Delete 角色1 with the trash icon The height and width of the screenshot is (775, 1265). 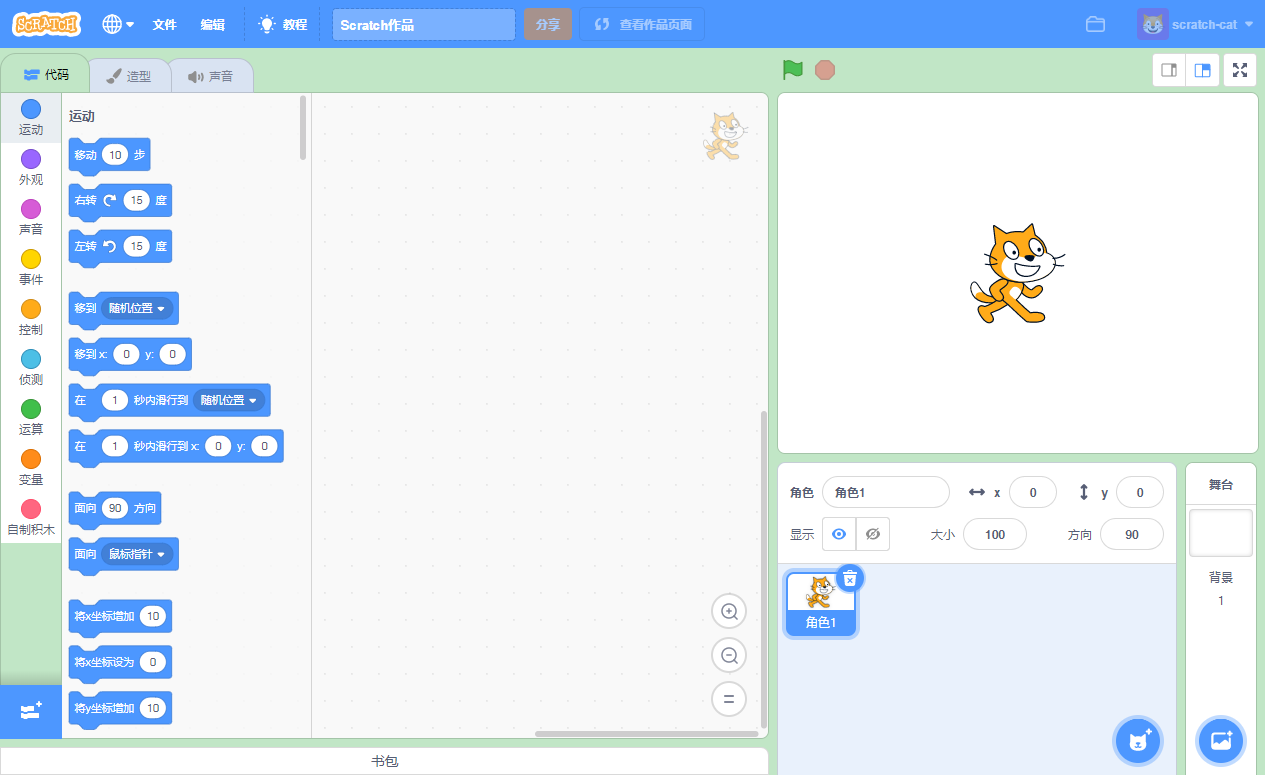(850, 578)
